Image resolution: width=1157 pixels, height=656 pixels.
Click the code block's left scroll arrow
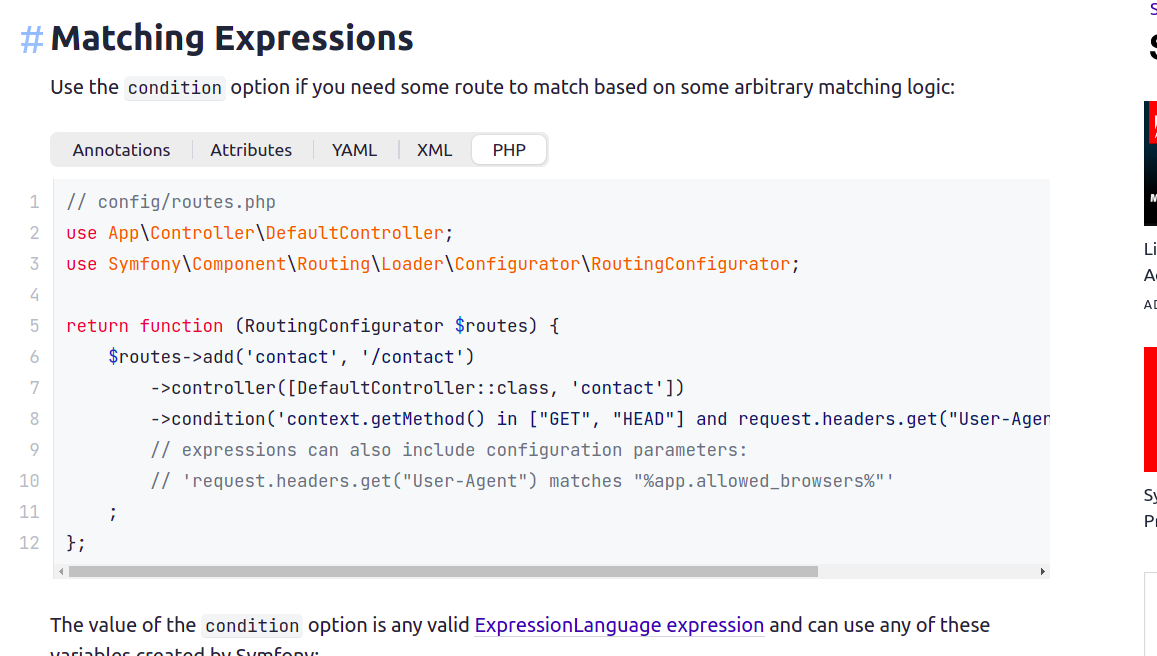[60, 572]
